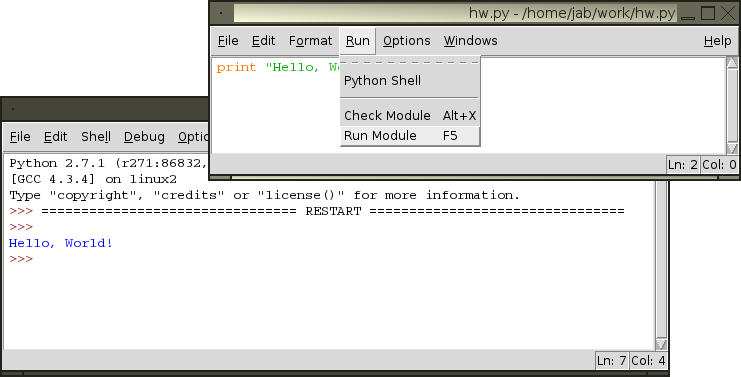Open the editor's Options menu
The width and height of the screenshot is (741, 377).
[x=406, y=41]
